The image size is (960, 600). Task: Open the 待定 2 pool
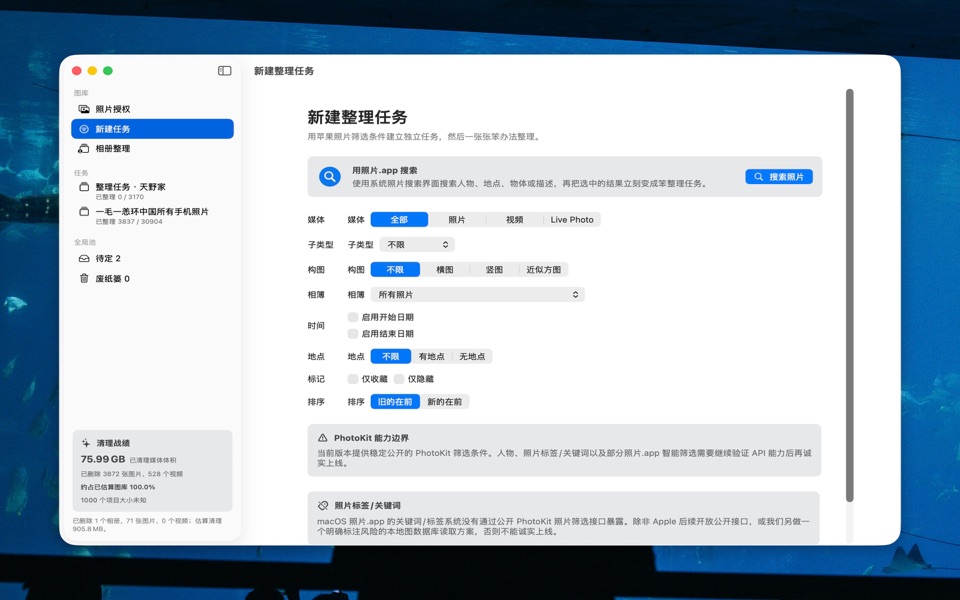click(x=152, y=258)
